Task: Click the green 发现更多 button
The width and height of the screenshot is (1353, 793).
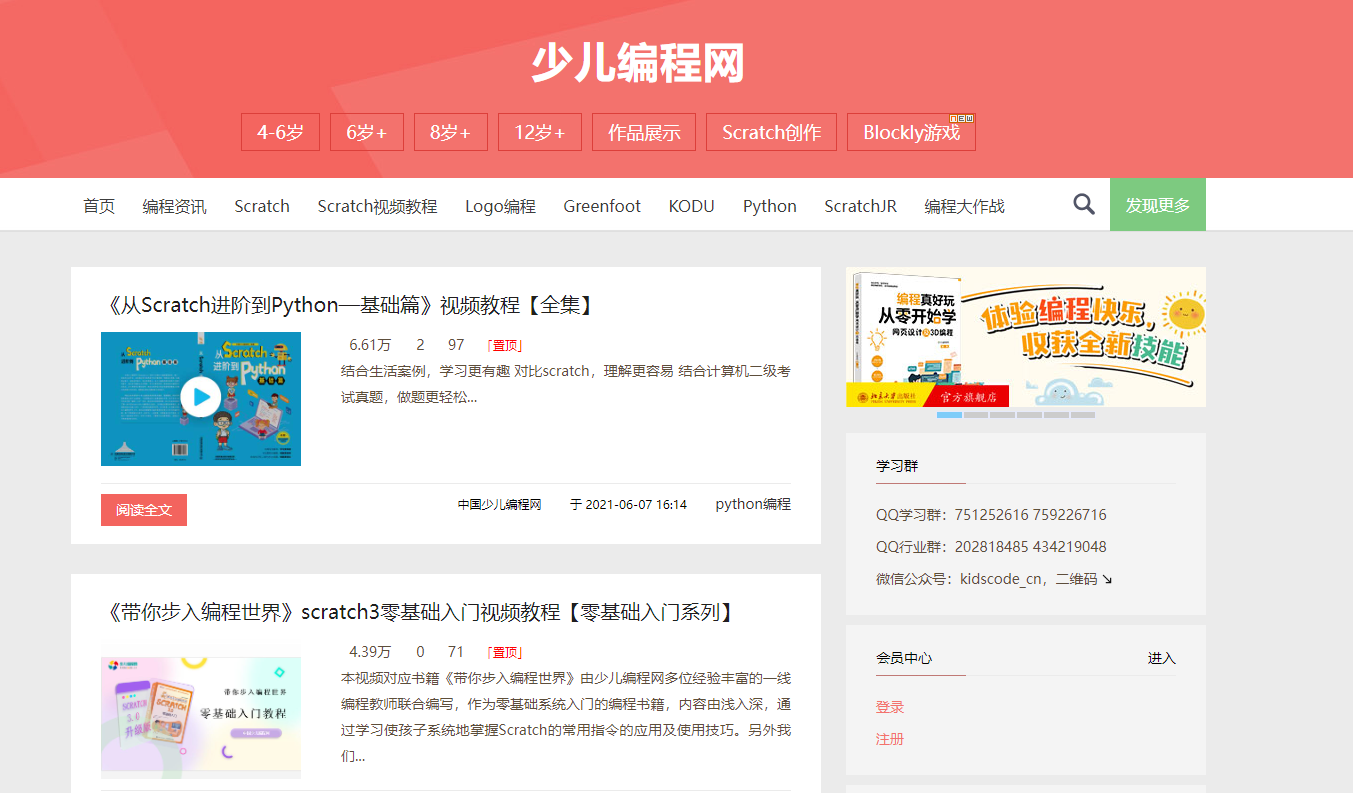Action: pyautogui.click(x=1158, y=205)
